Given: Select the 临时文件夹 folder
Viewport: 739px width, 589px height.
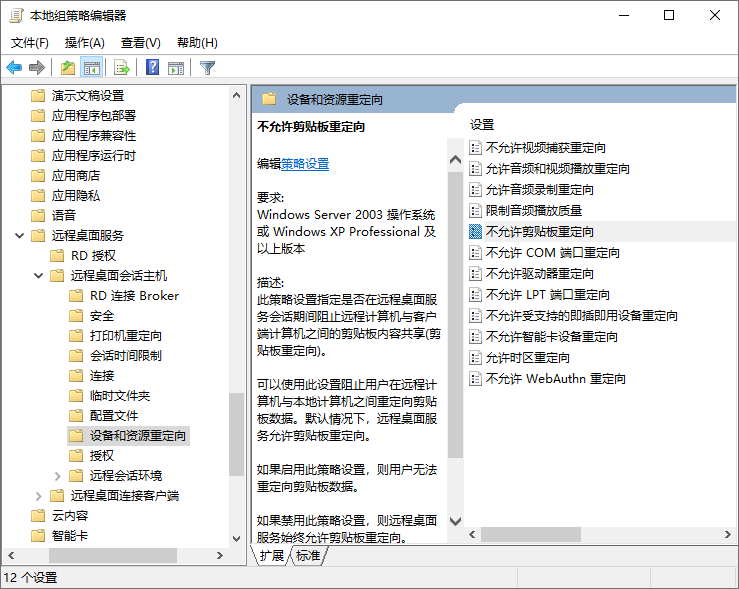Looking at the screenshot, I should 120,396.
